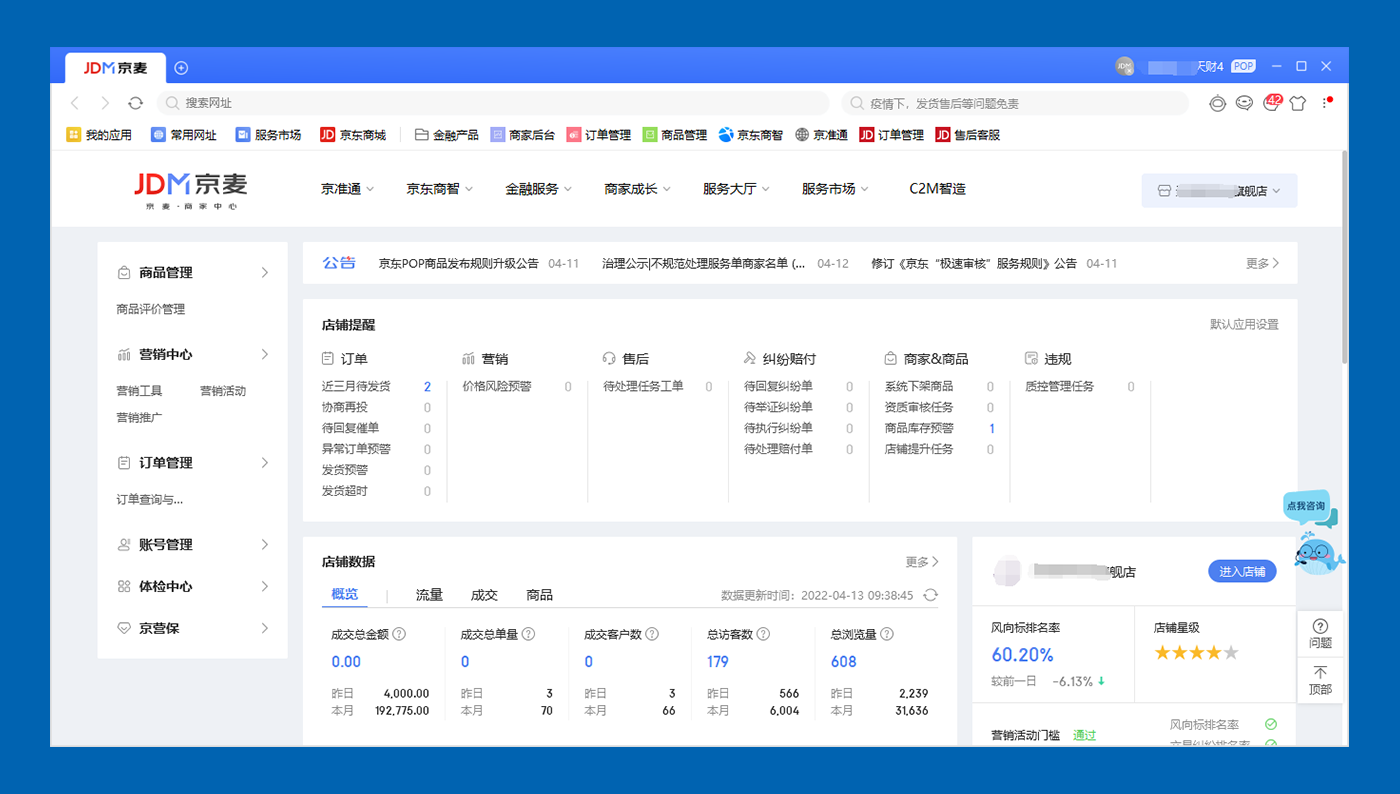Open 商品评价管理 in the sidebar
This screenshot has width=1400, height=794.
(x=151, y=310)
